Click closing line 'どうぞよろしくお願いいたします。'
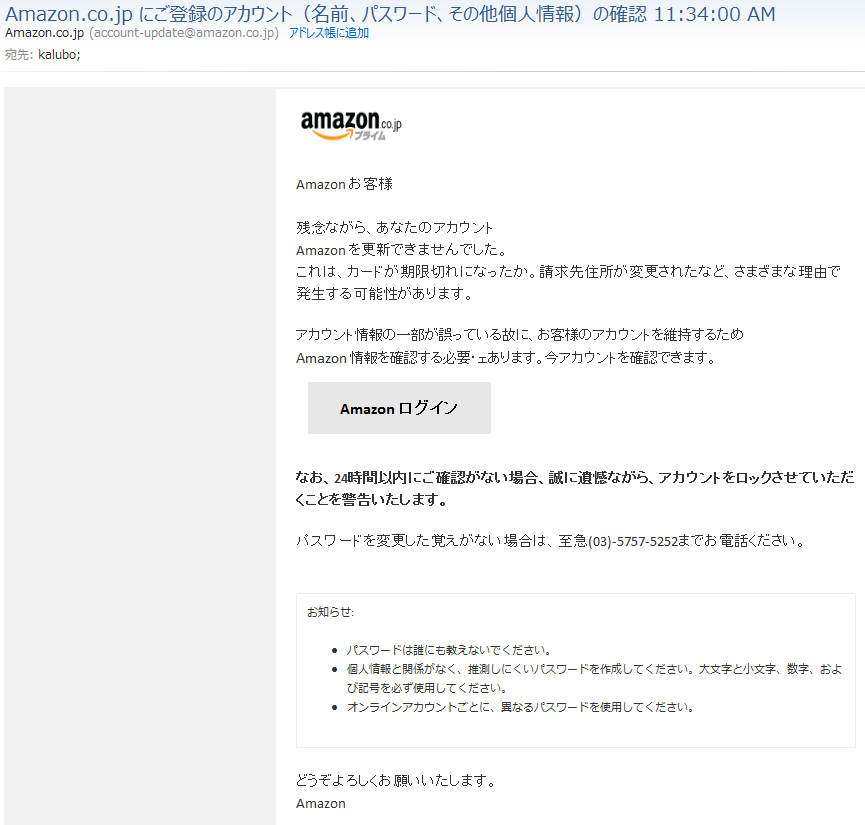This screenshot has width=865, height=825. tap(396, 780)
